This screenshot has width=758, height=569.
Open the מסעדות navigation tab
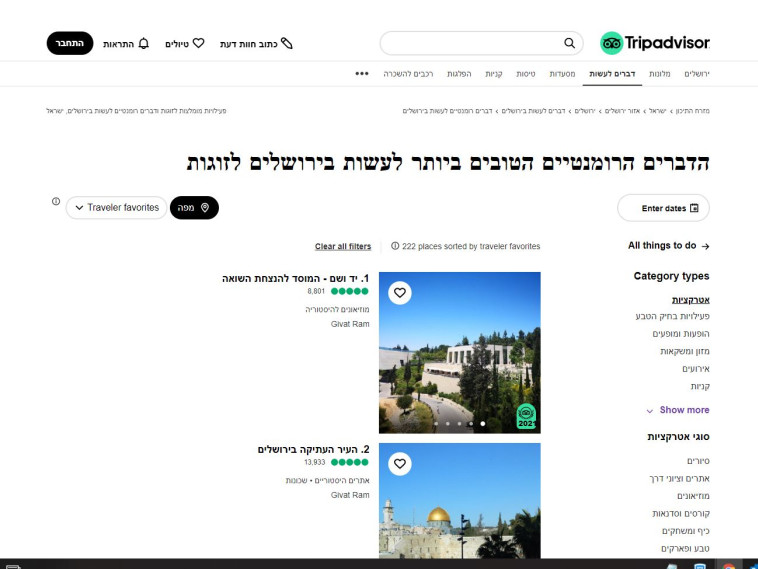[562, 73]
